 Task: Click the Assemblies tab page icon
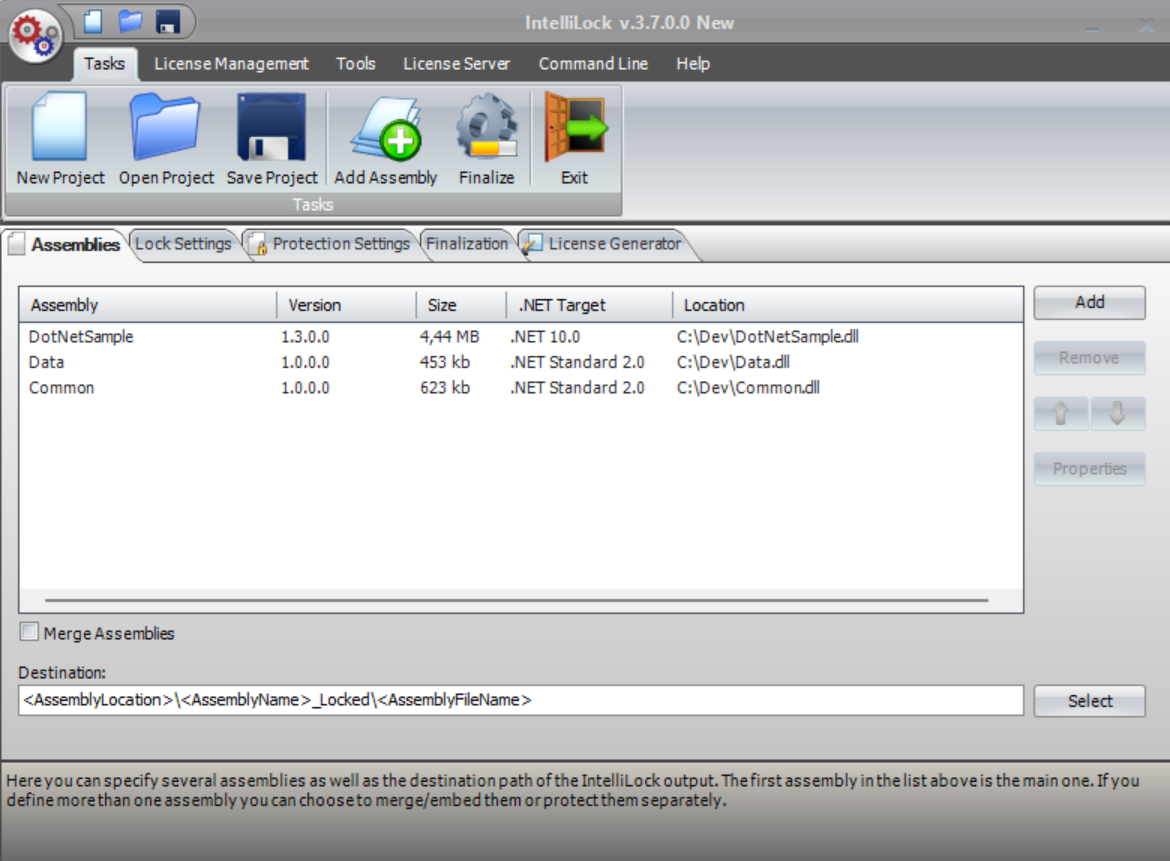pos(16,245)
